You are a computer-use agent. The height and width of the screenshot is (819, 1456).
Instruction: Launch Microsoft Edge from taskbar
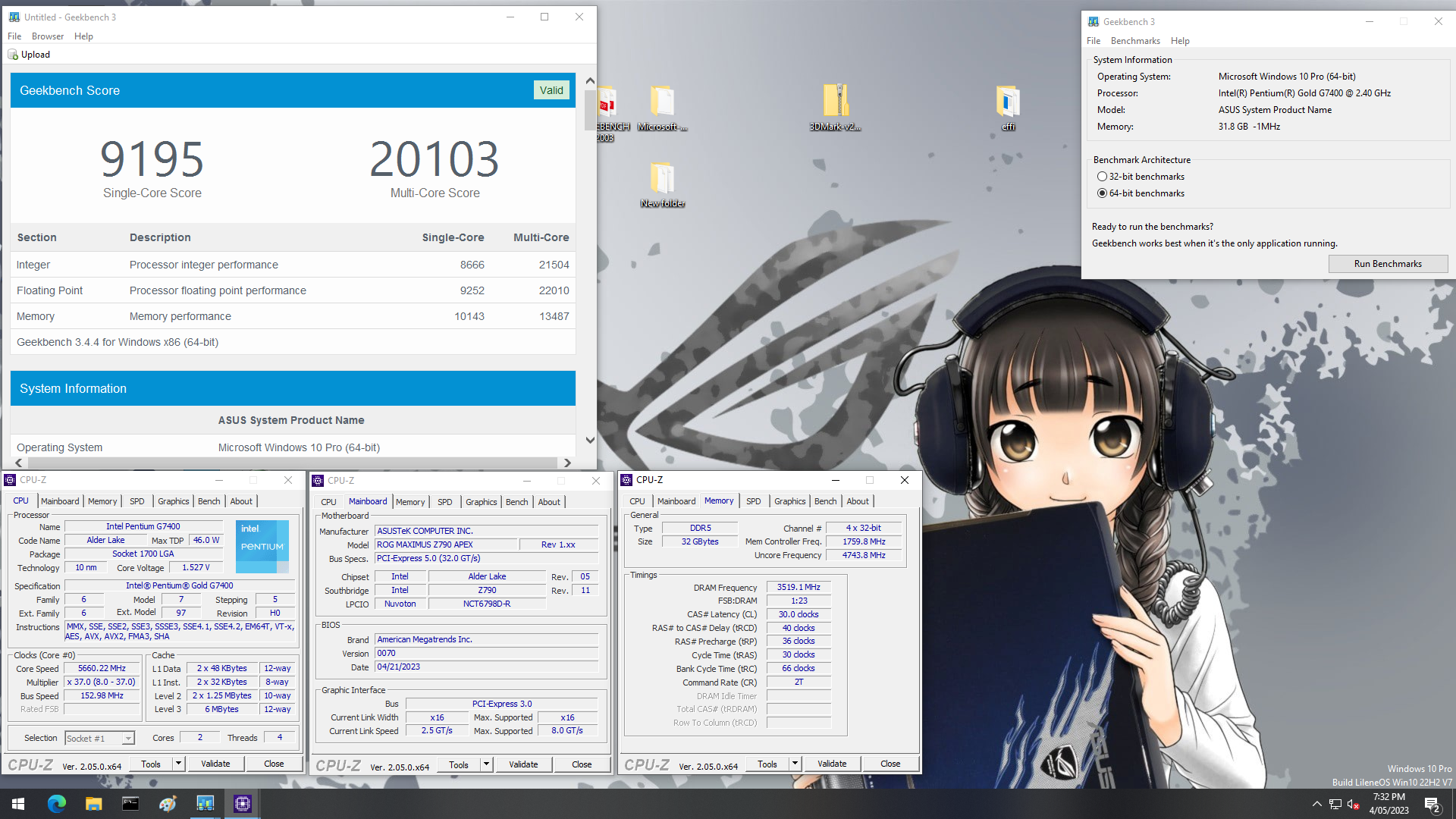(57, 804)
